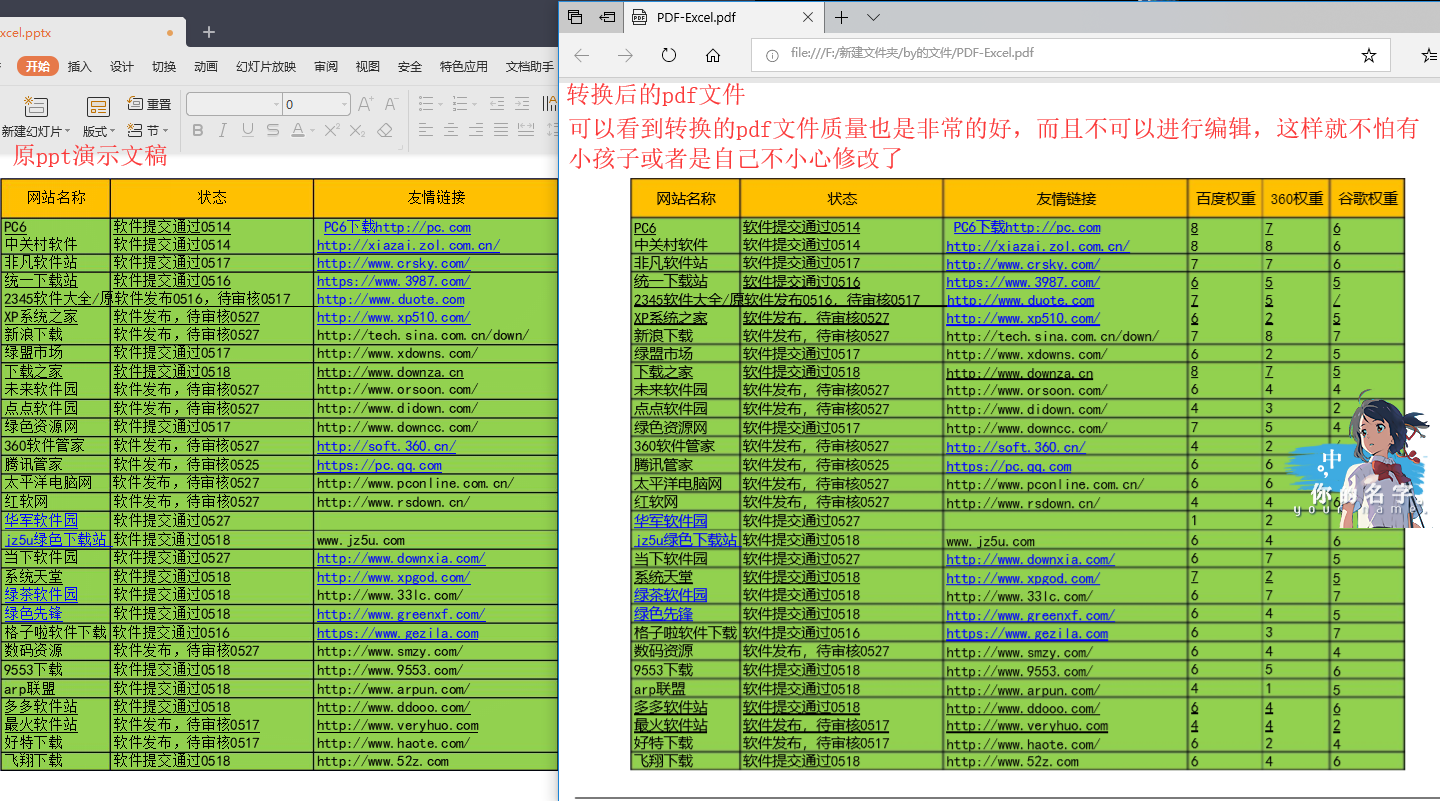Click the Edge forward arrow
Screen dimensions: 1440x801
(x=625, y=55)
